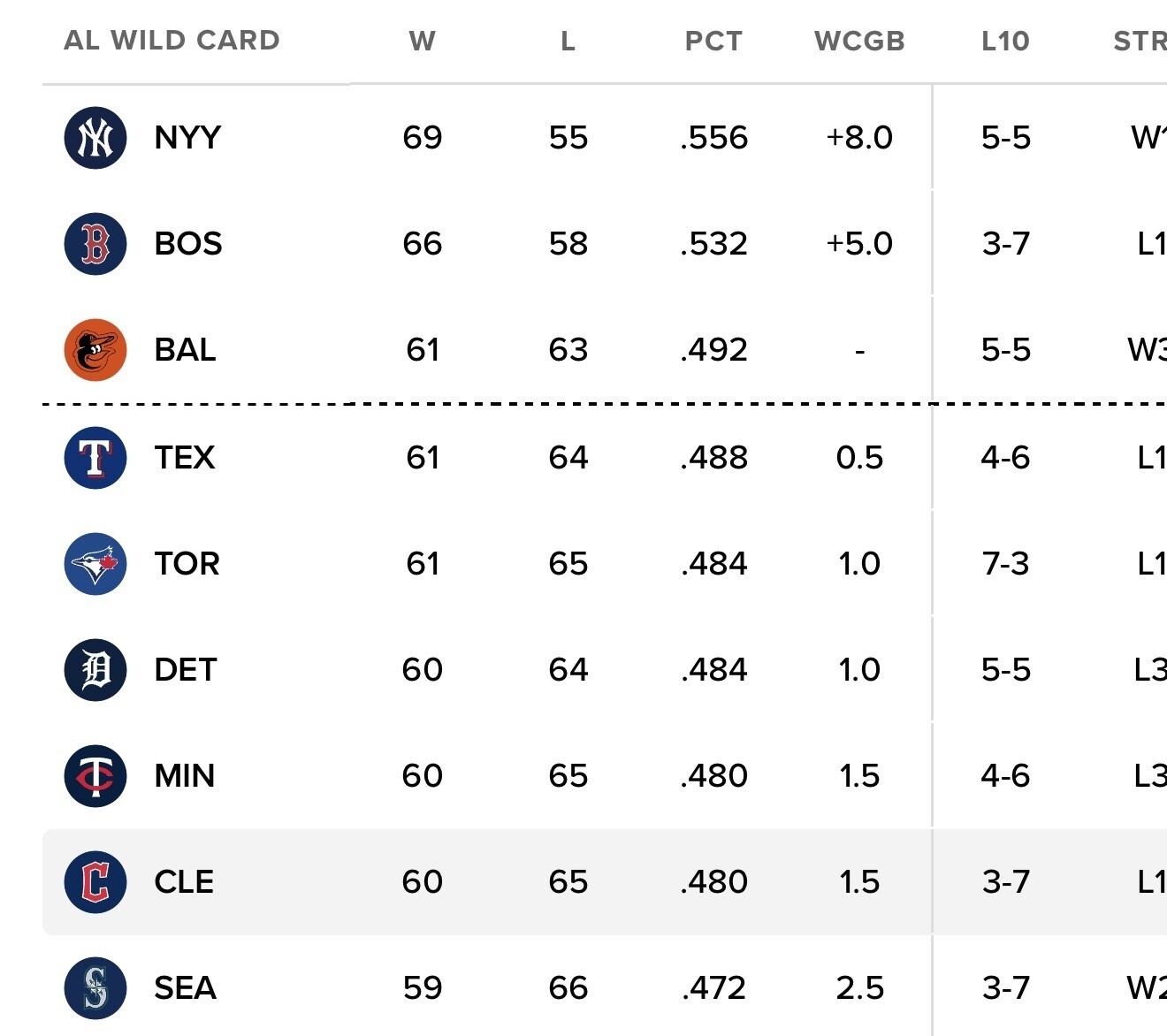
Task: Click the Cleveland Guardians logo
Action: 95,882
